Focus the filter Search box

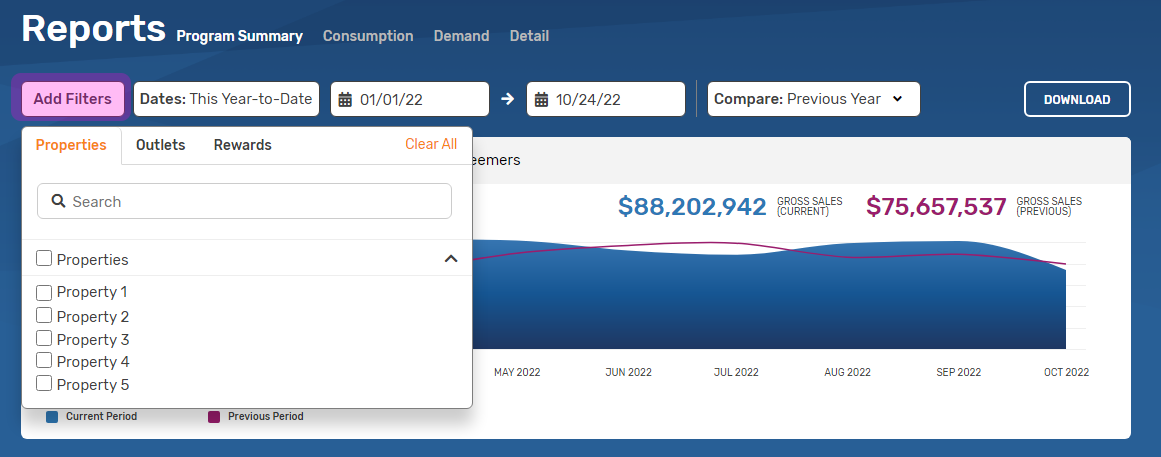coord(244,201)
